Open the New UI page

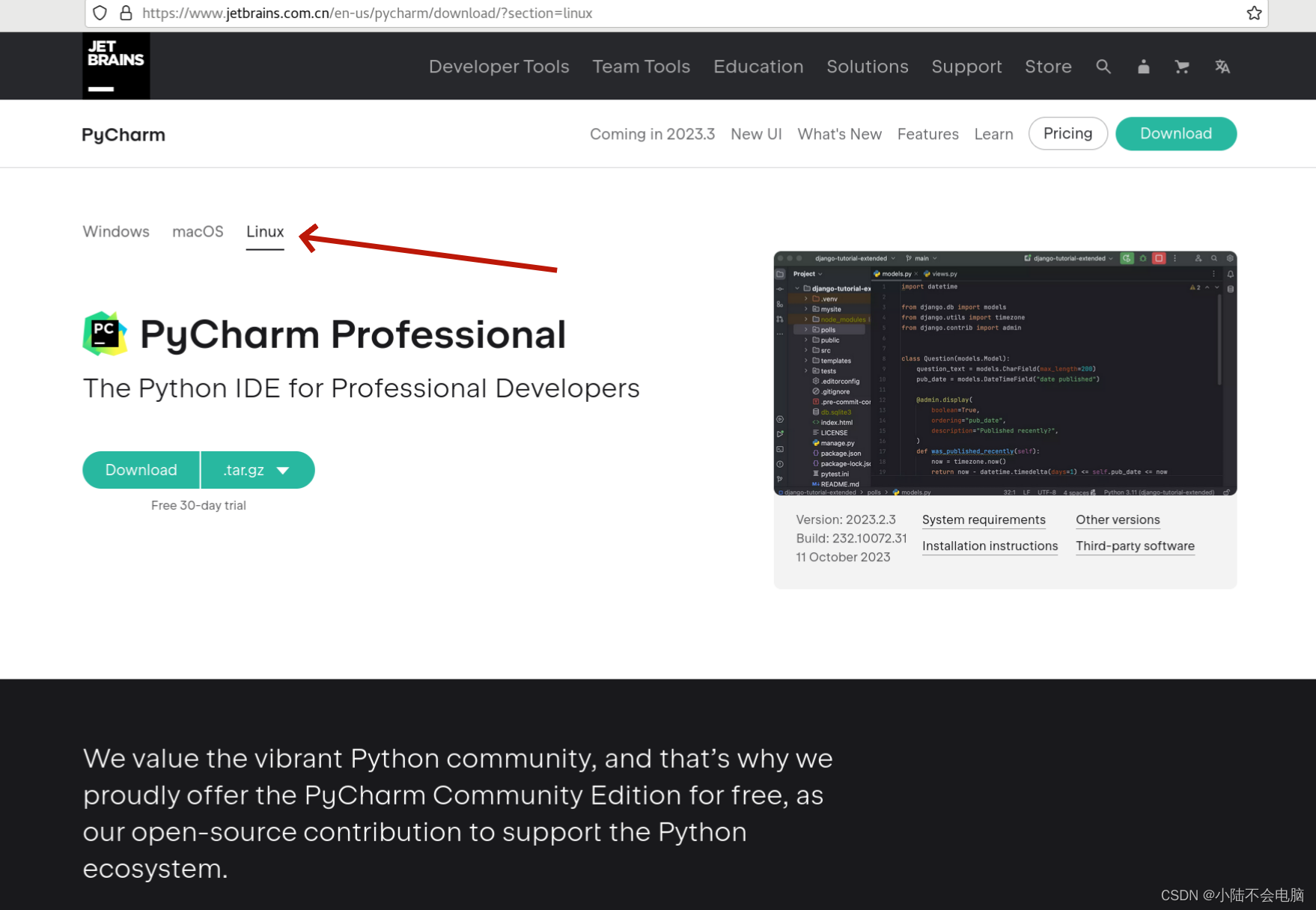point(756,134)
